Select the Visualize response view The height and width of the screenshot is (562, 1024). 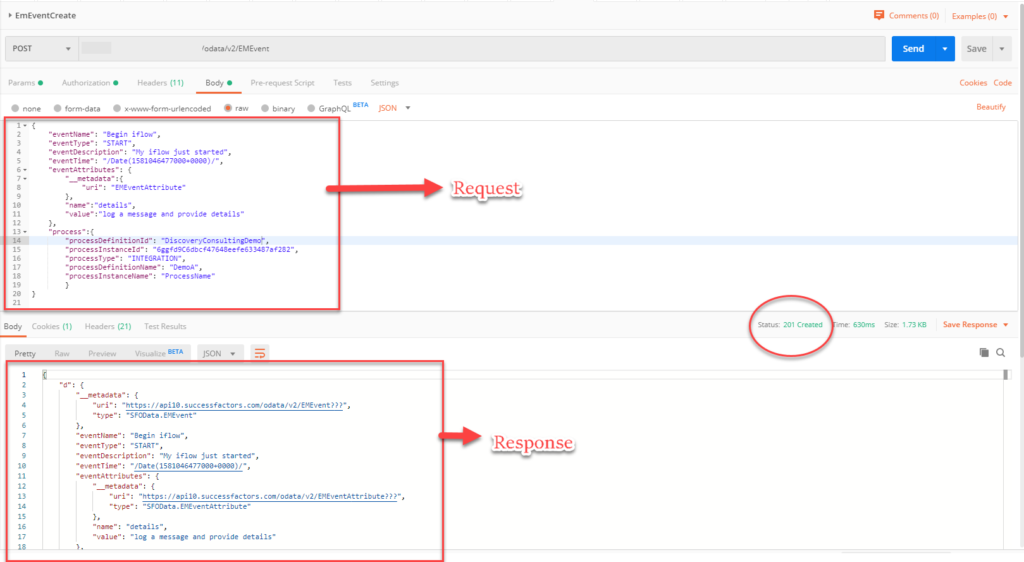pos(159,353)
